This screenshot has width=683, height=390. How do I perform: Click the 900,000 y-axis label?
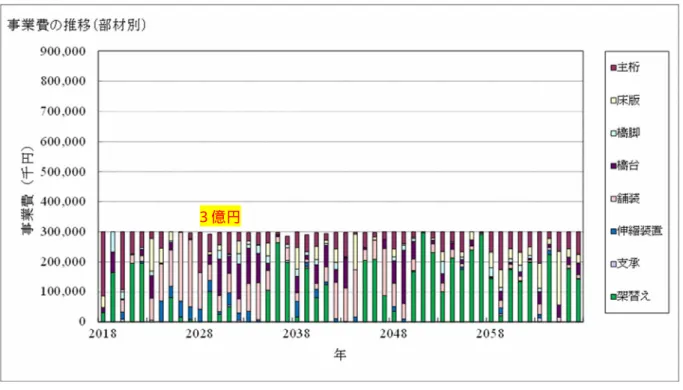[x=63, y=51]
